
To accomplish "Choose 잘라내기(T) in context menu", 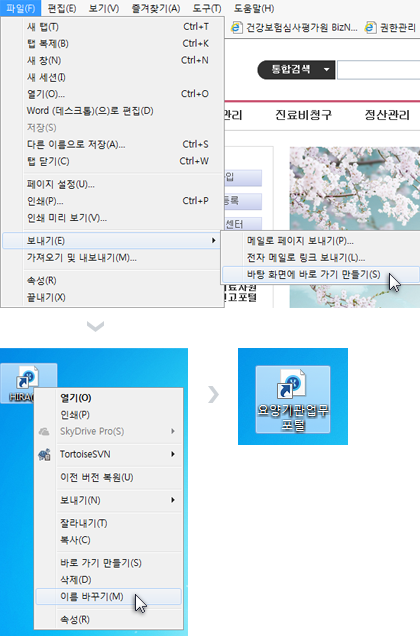I will coord(109,523).
